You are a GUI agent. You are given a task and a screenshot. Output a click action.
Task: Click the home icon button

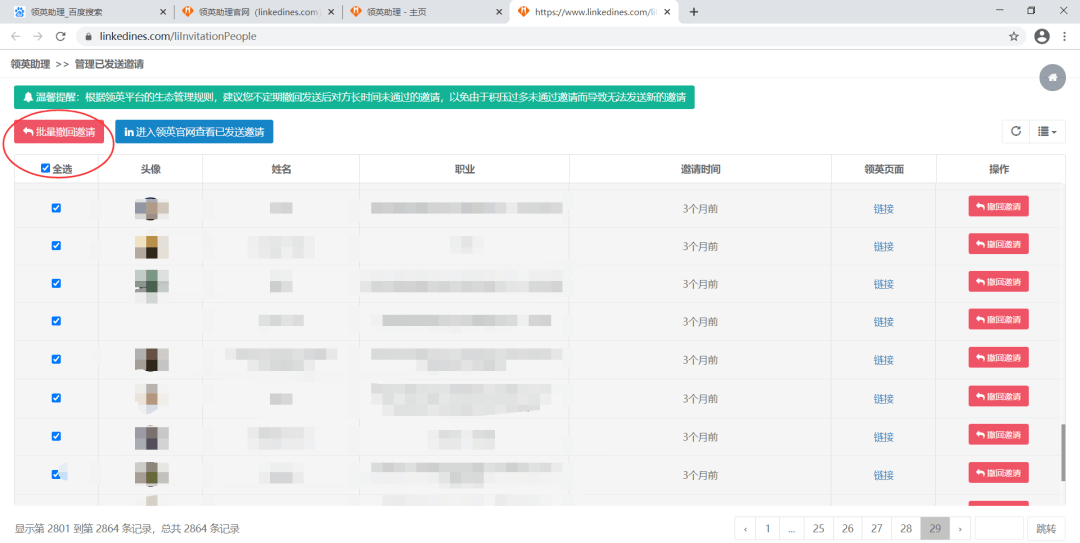pos(1052,77)
